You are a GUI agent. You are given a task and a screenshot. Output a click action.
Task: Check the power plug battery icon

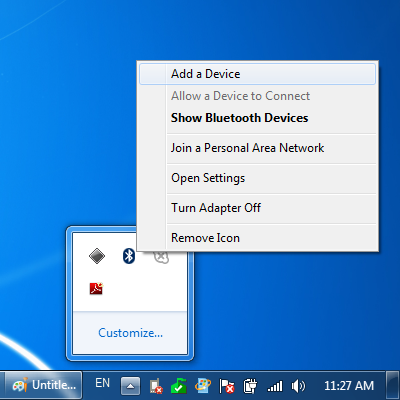pos(250,386)
